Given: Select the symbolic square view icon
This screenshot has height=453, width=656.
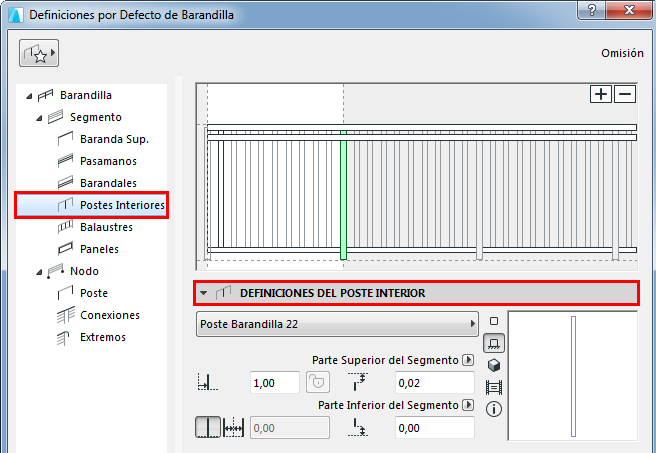Looking at the screenshot, I should click(x=494, y=321).
